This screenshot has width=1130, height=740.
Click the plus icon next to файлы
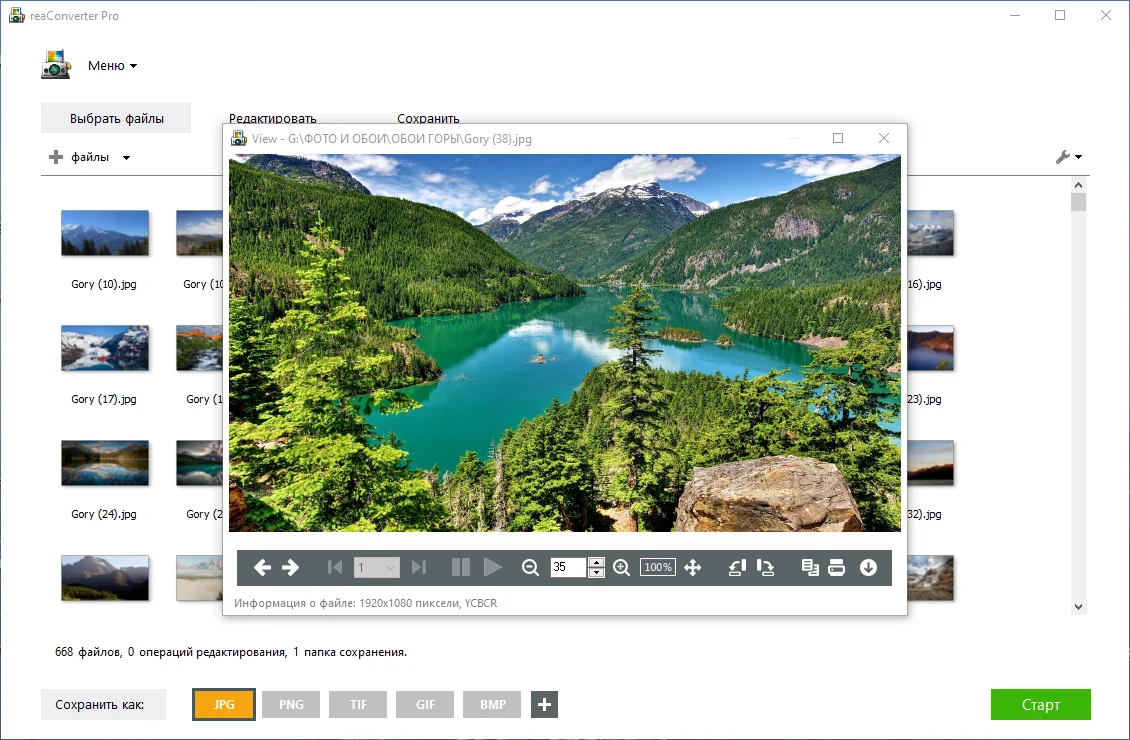coord(55,157)
